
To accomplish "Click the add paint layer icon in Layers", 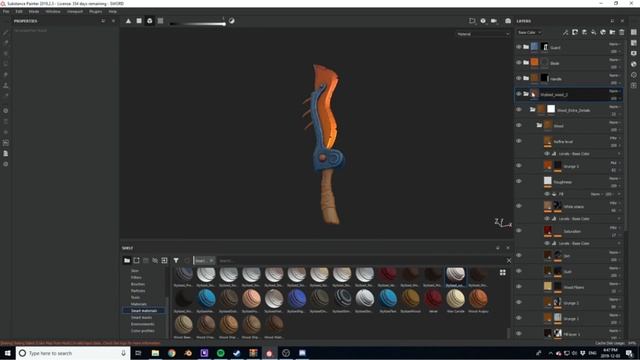I will (584, 32).
